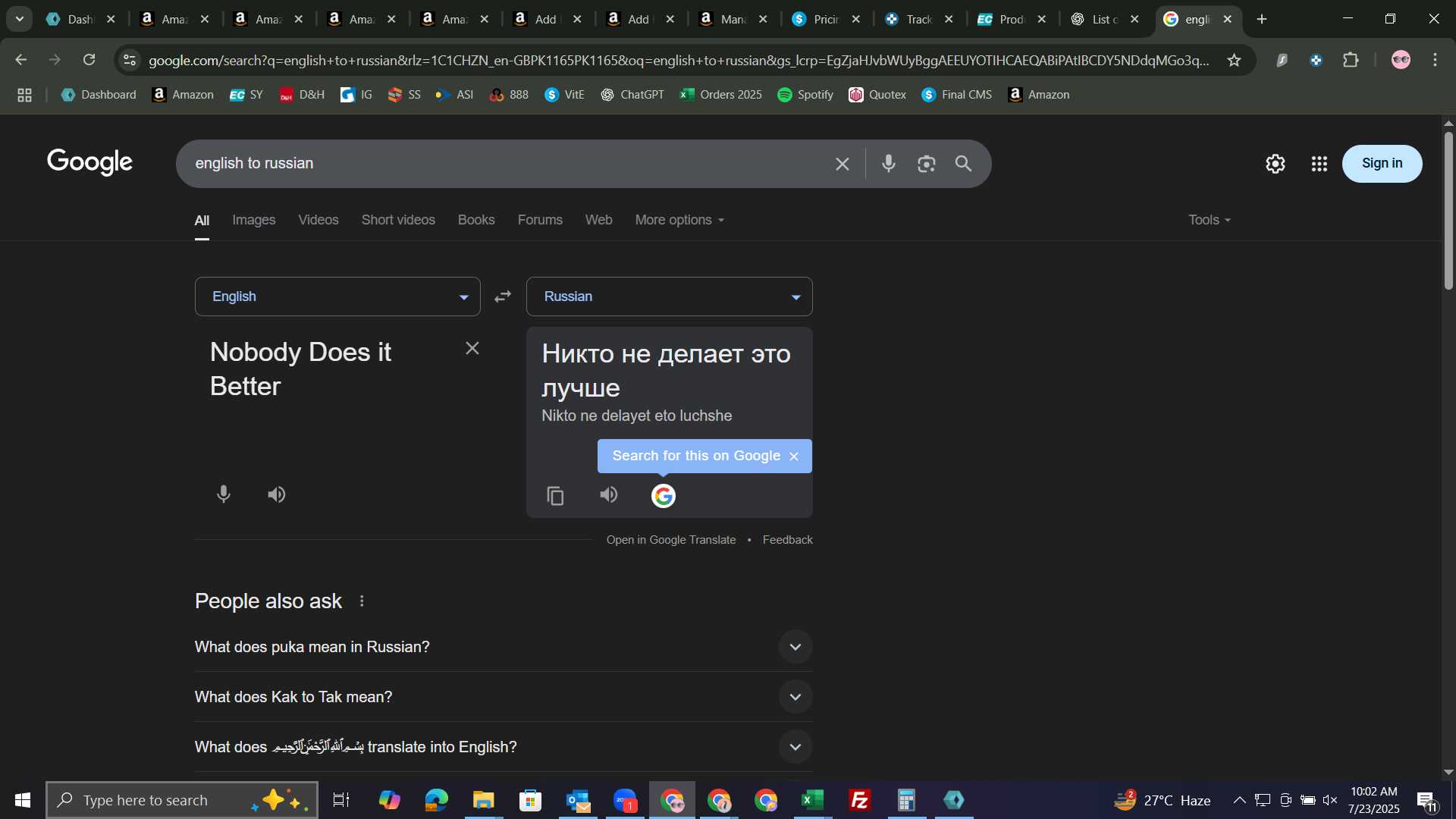Start voice search with microphone icon
Screen dimensions: 1456x819
point(889,164)
